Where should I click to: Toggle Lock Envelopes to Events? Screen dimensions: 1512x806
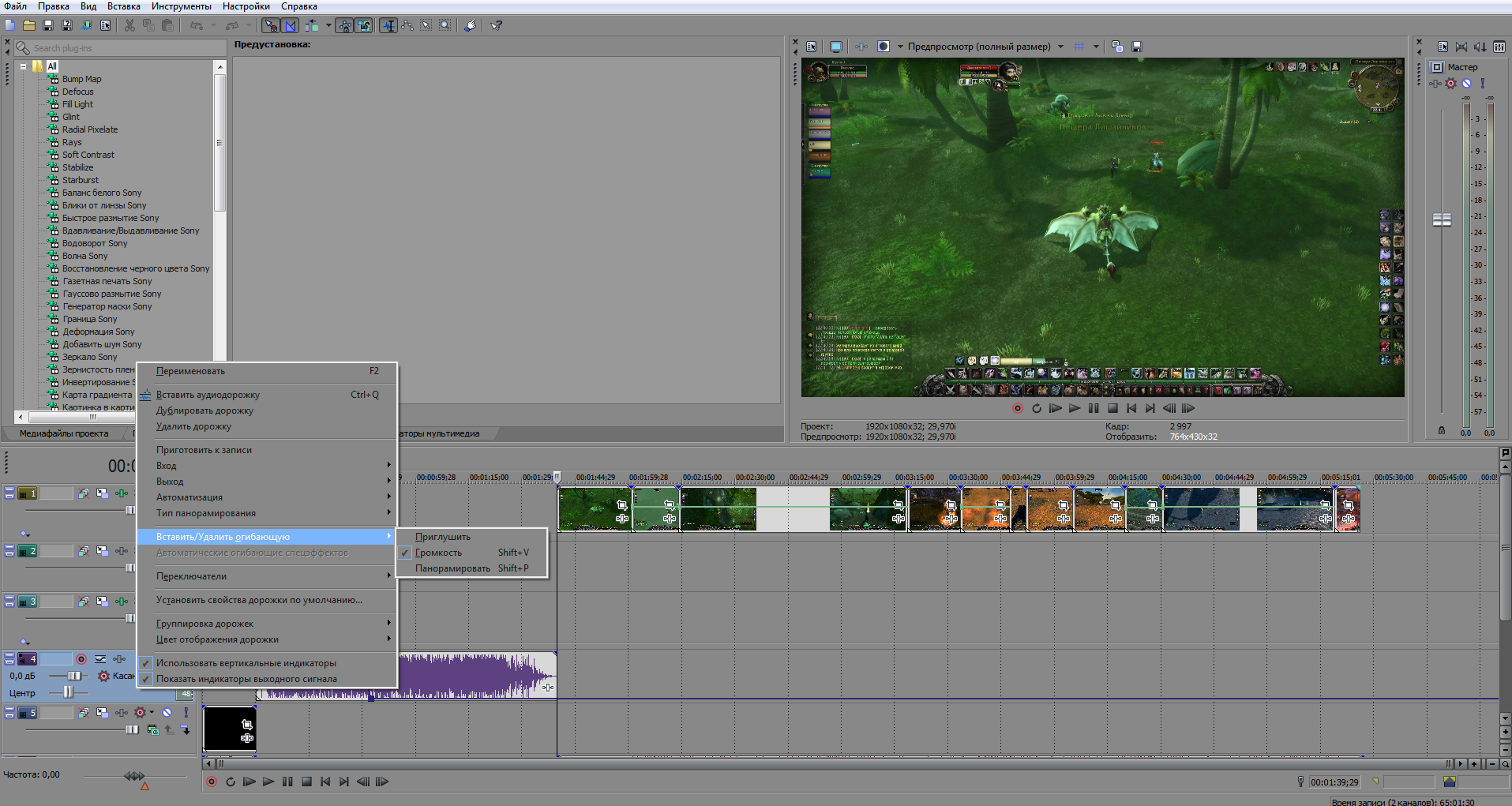coord(344,25)
